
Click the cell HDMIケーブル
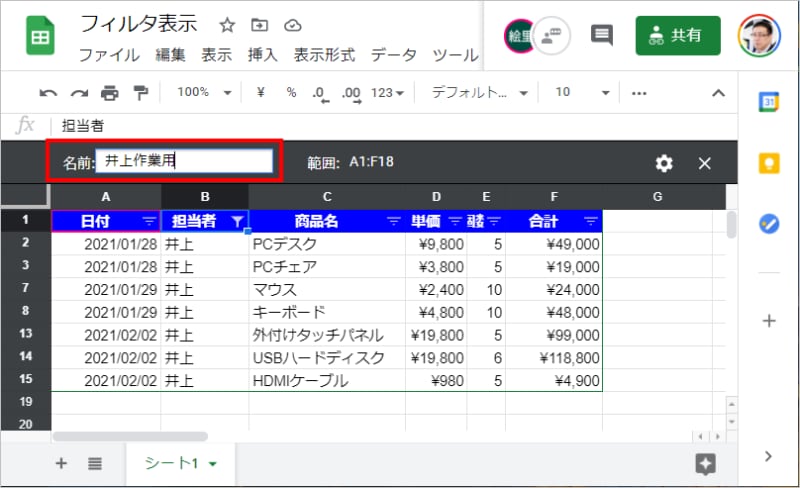[x=327, y=381]
